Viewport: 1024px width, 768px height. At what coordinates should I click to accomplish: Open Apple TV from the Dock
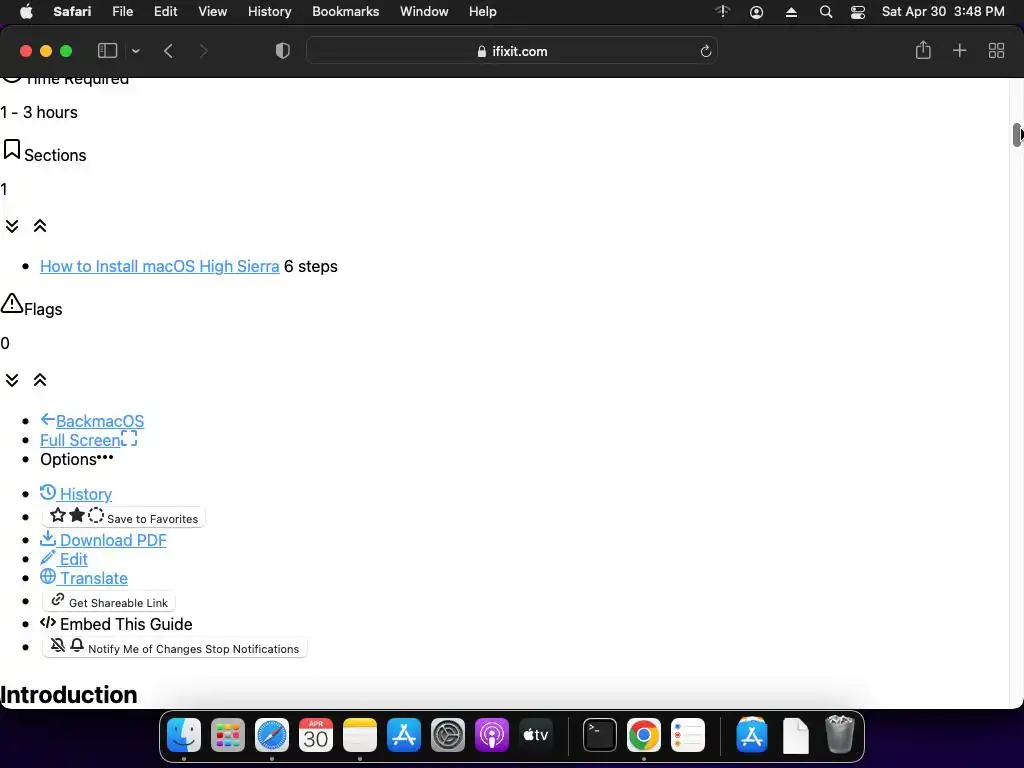536,735
